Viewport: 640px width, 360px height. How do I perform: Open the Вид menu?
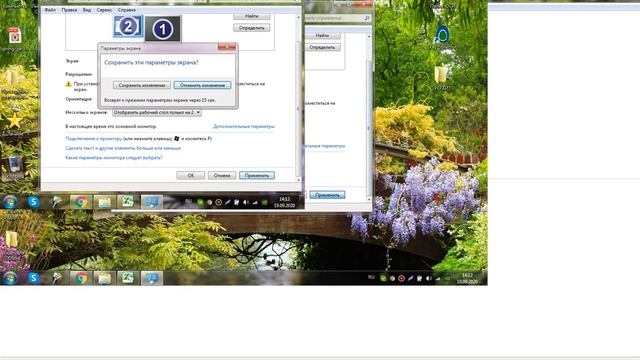click(87, 10)
